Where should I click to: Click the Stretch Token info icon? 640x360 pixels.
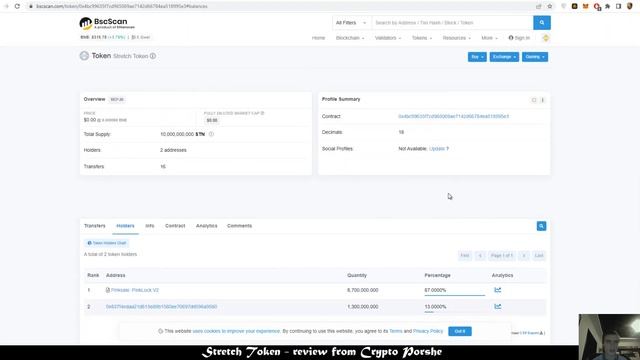153,56
